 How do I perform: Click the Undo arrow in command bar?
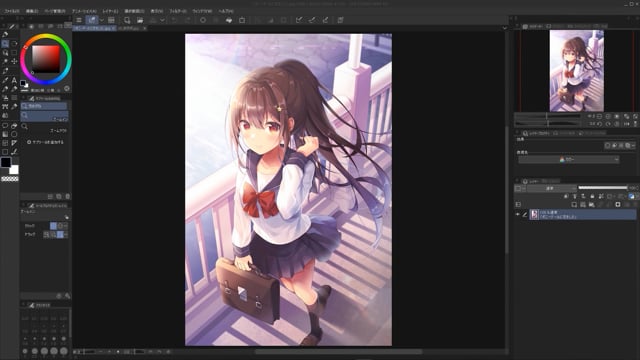tap(174, 20)
